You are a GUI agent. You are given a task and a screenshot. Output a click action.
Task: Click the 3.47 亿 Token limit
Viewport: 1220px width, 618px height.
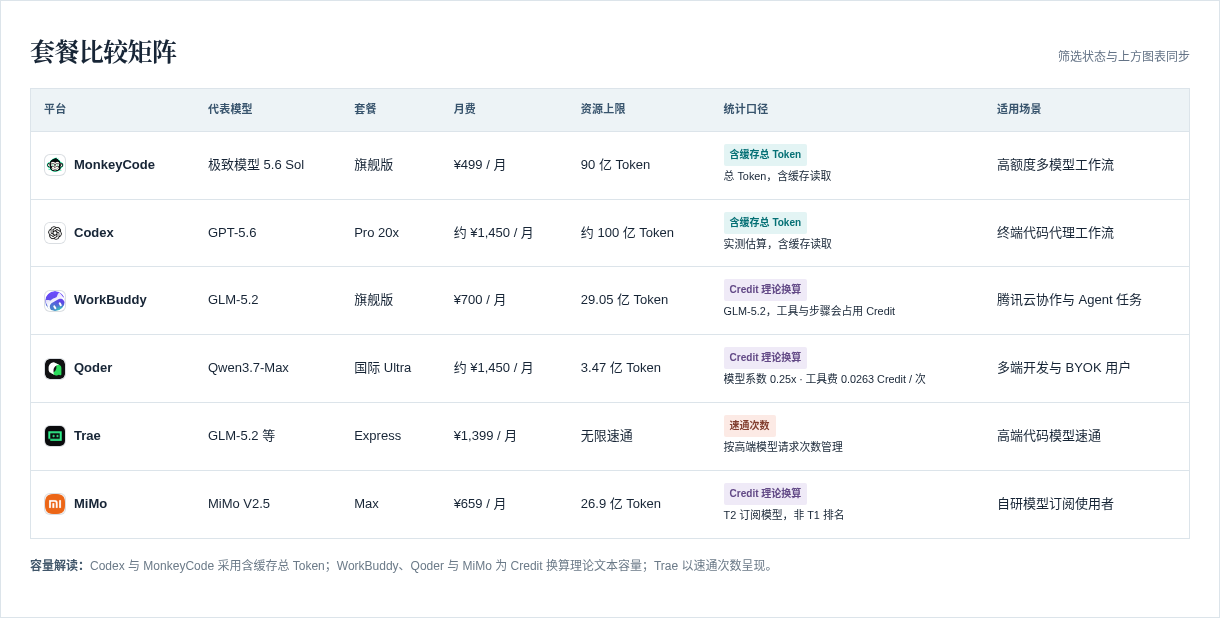pyautogui.click(x=621, y=368)
